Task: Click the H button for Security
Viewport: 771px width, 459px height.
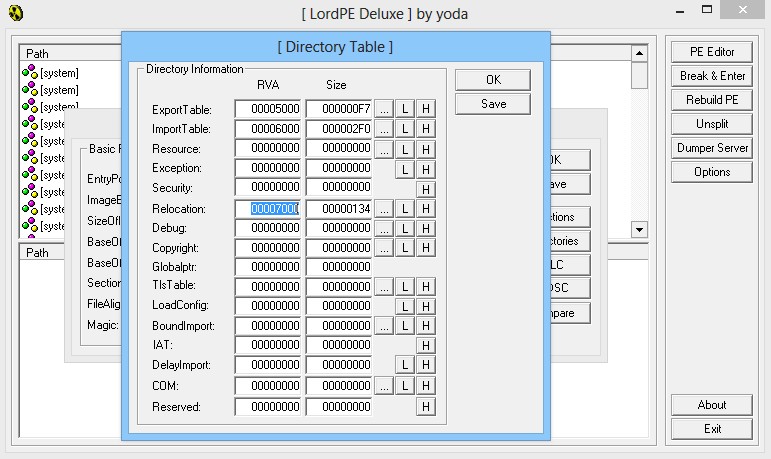Action: coord(426,189)
